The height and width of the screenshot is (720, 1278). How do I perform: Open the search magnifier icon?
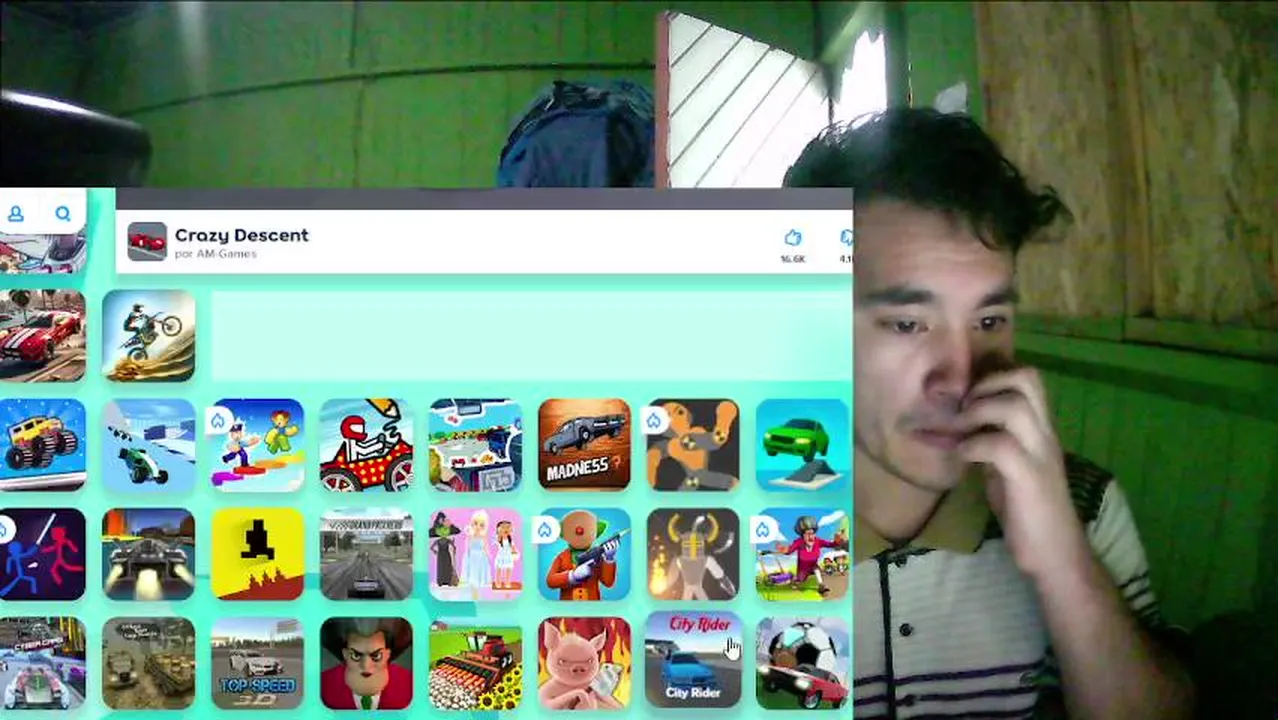click(x=63, y=213)
